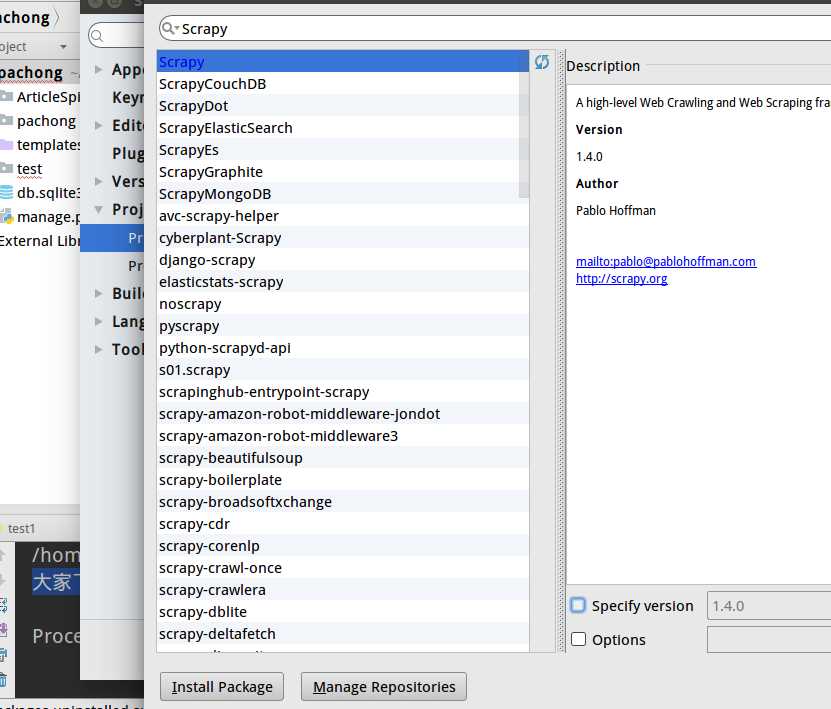This screenshot has width=831, height=709.
Task: Select the scrapy-amazon-robot-middleware3 package
Action: pyautogui.click(x=343, y=436)
